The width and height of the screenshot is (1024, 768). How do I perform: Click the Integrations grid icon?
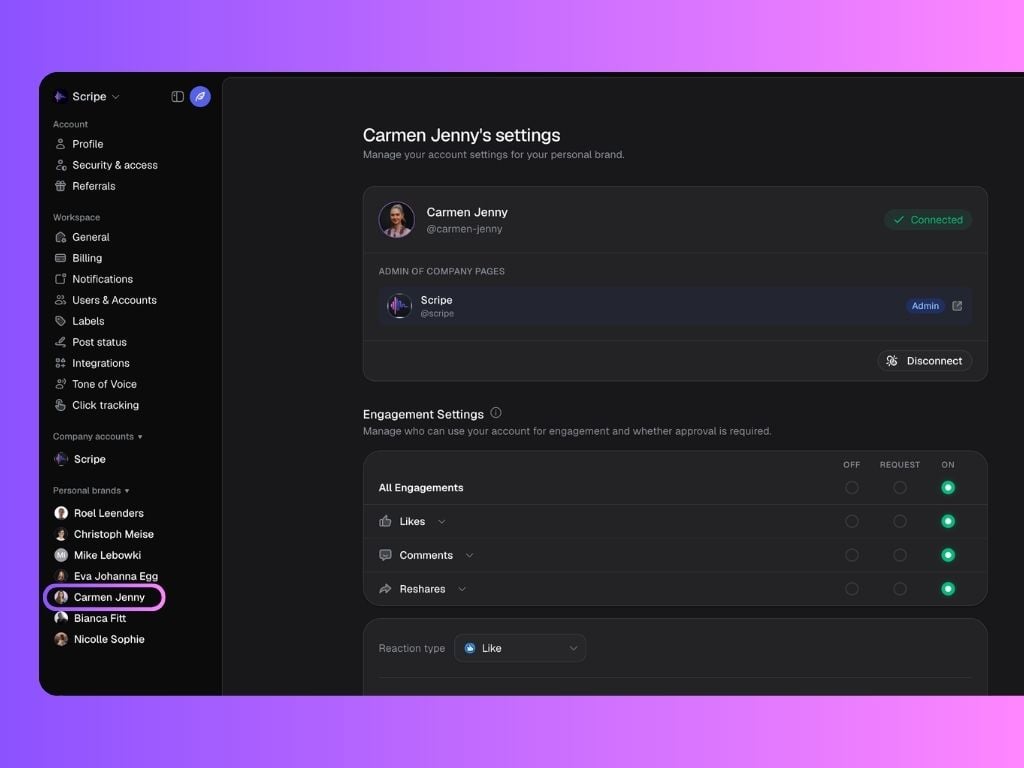point(60,363)
